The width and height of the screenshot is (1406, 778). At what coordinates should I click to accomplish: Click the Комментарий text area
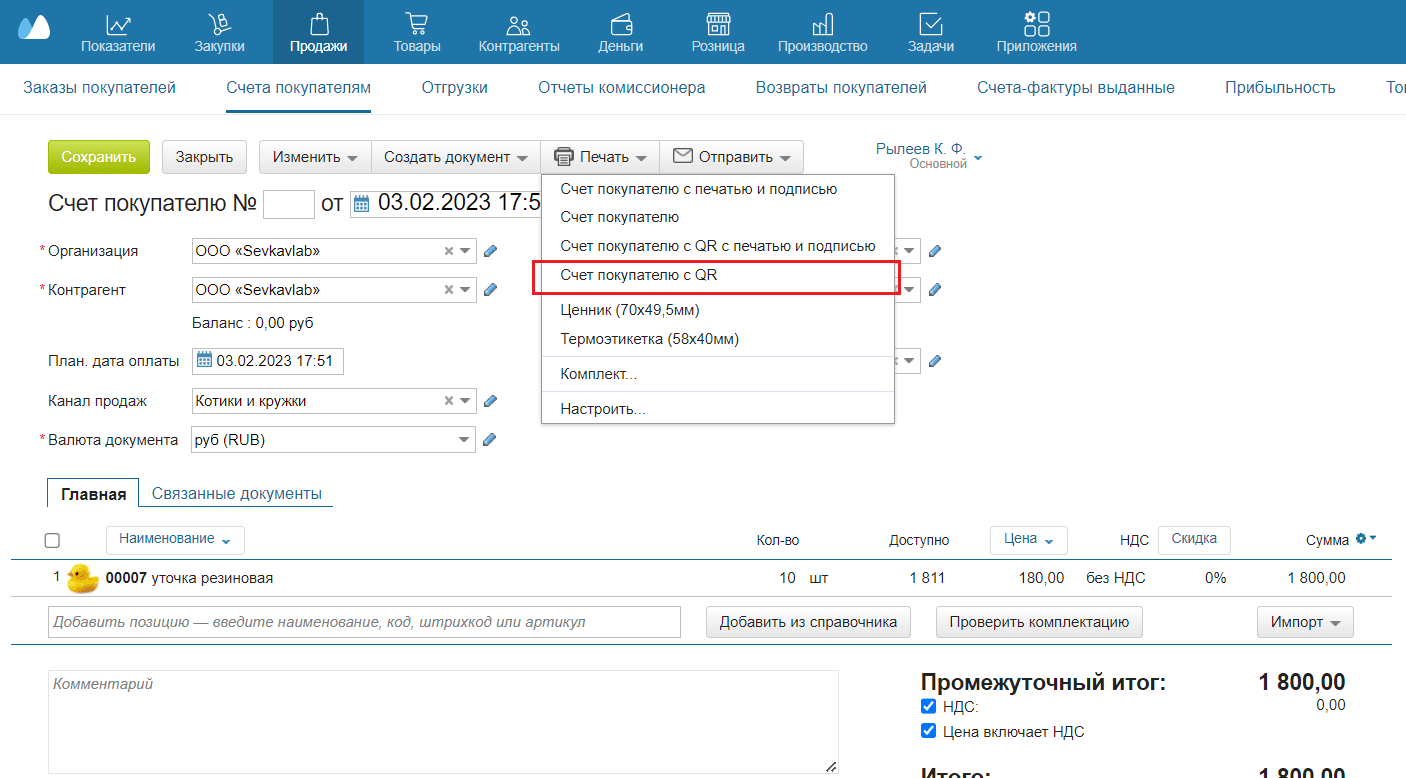(x=442, y=722)
